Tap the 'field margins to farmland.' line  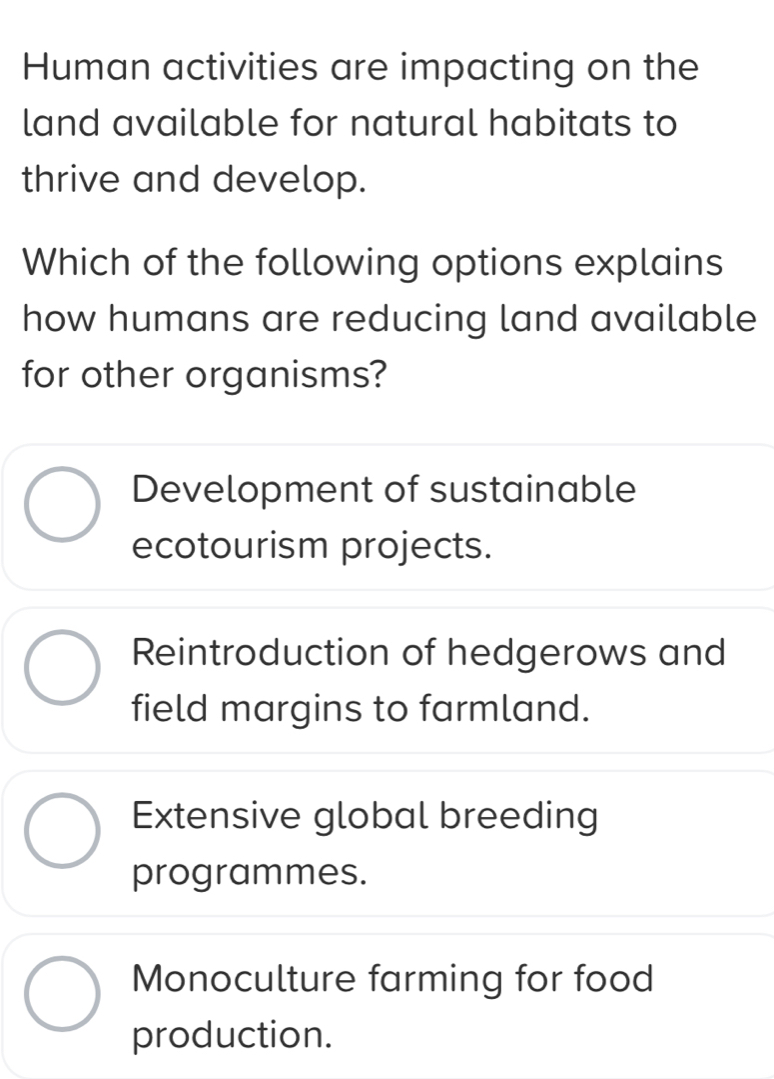point(361,709)
